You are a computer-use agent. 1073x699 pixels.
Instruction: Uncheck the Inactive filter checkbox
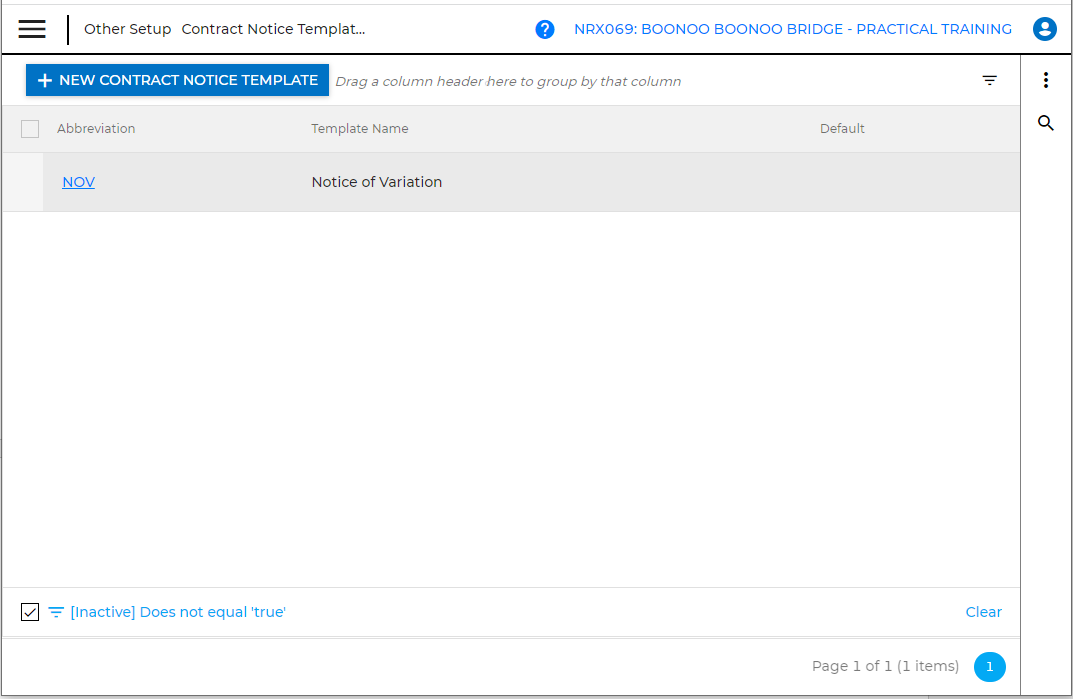[x=30, y=612]
